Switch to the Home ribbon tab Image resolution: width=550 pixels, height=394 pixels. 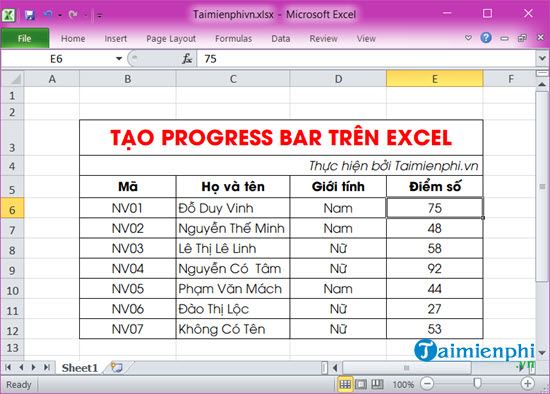[73, 39]
